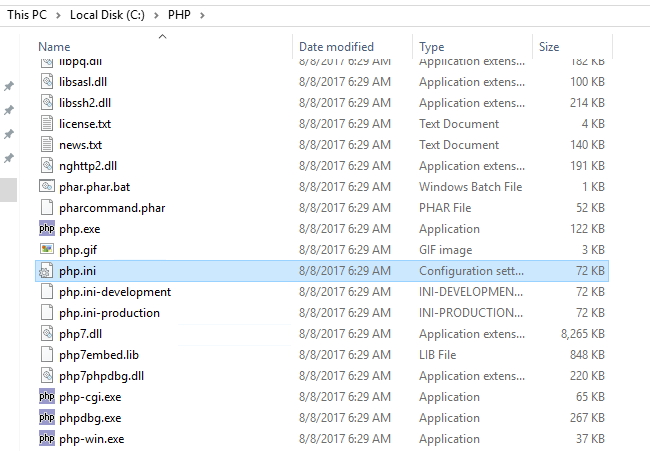Select the license.txt document icon
Screen dimensions: 650x451
47,124
